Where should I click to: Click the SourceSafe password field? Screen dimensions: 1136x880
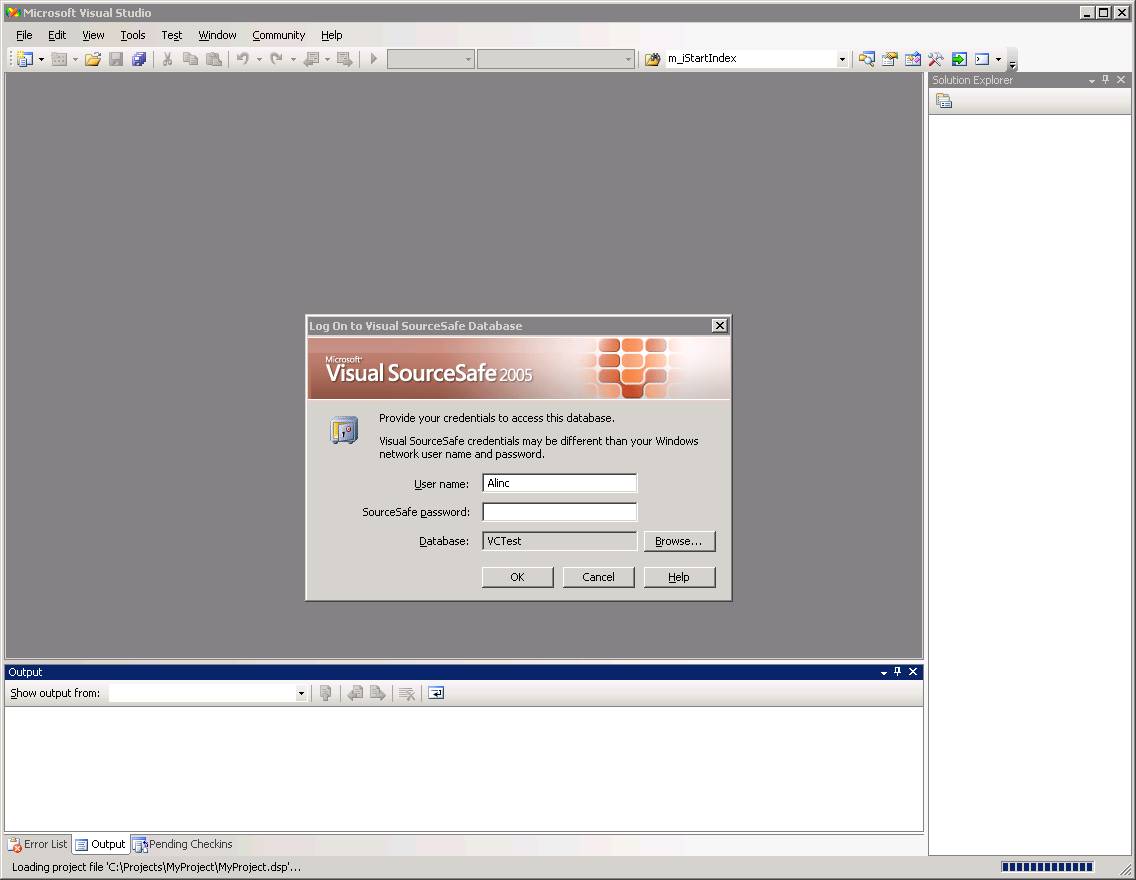(x=559, y=512)
